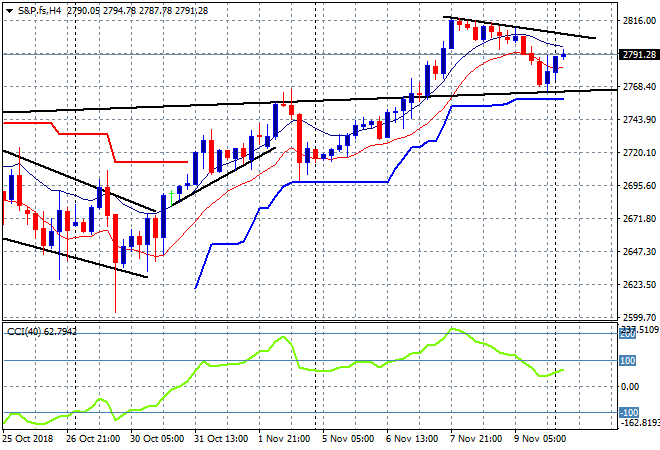
Task: Click the time label 5 Nov 05:00
Action: click(x=348, y=439)
